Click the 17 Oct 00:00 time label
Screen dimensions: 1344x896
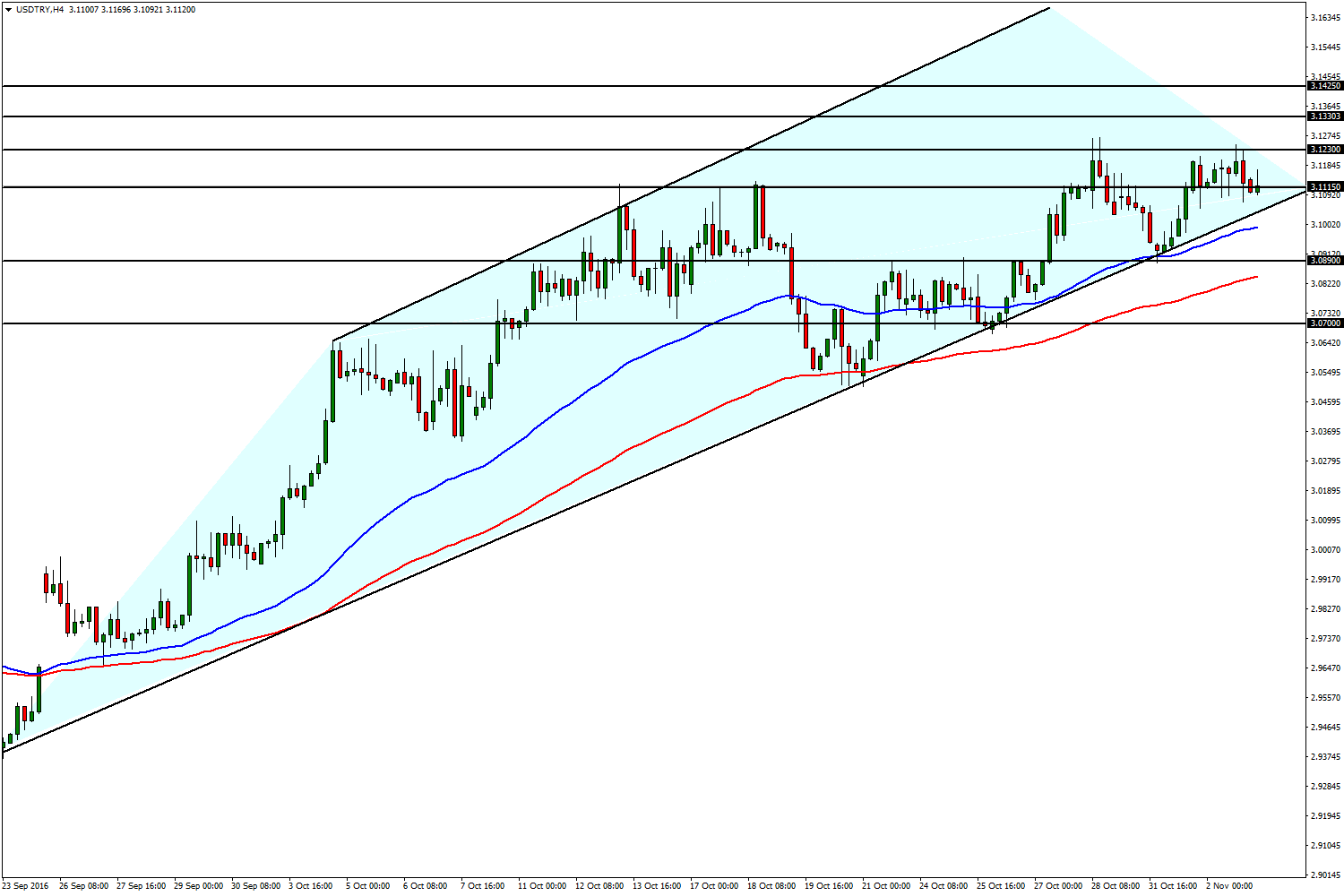point(714,886)
